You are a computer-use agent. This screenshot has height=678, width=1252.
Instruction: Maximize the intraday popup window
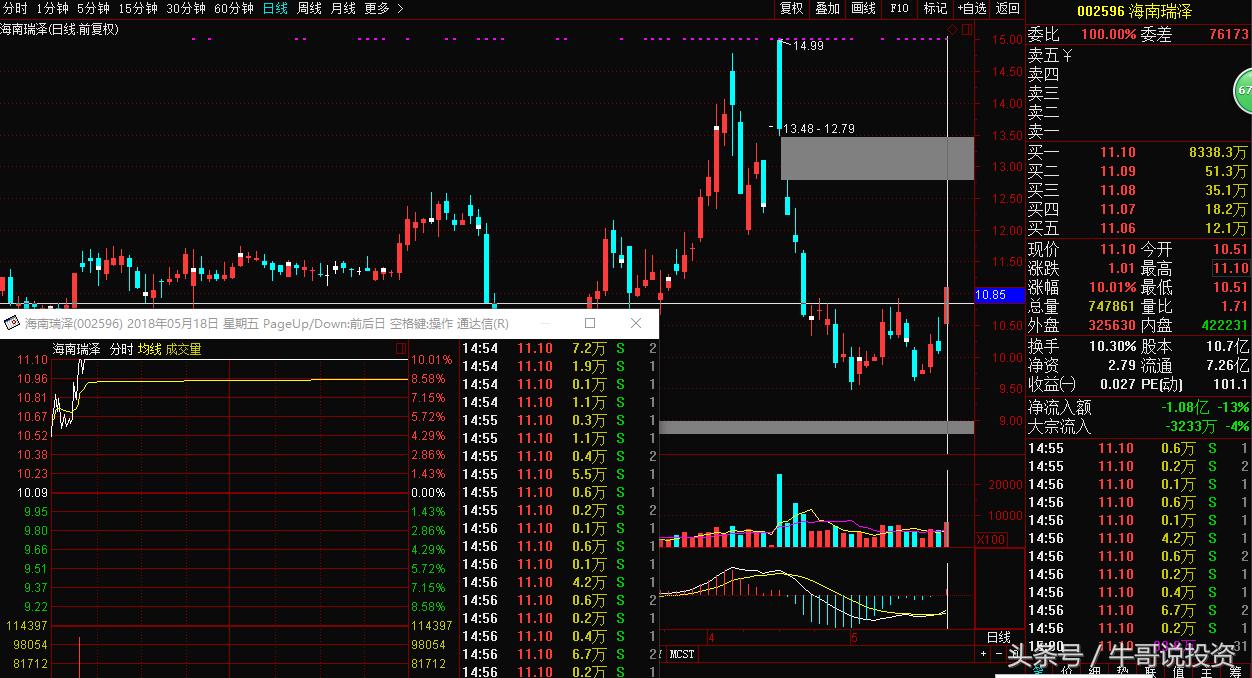tap(590, 323)
